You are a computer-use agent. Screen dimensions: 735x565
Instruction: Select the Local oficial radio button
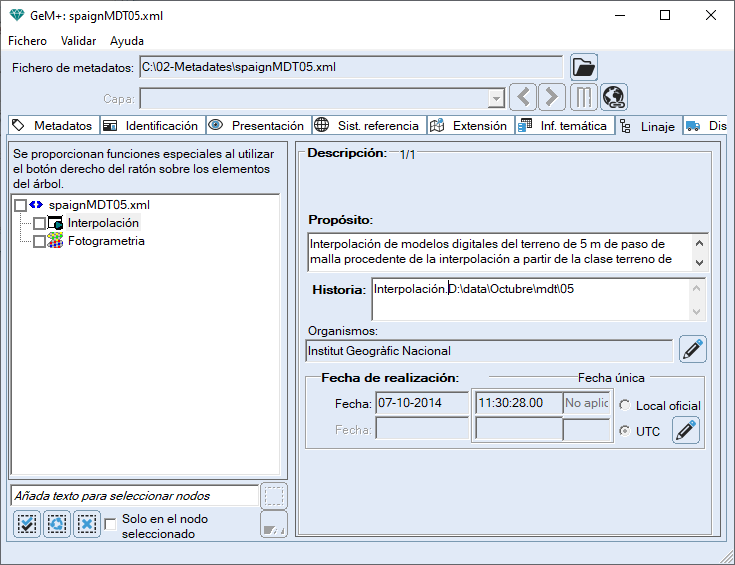point(625,406)
